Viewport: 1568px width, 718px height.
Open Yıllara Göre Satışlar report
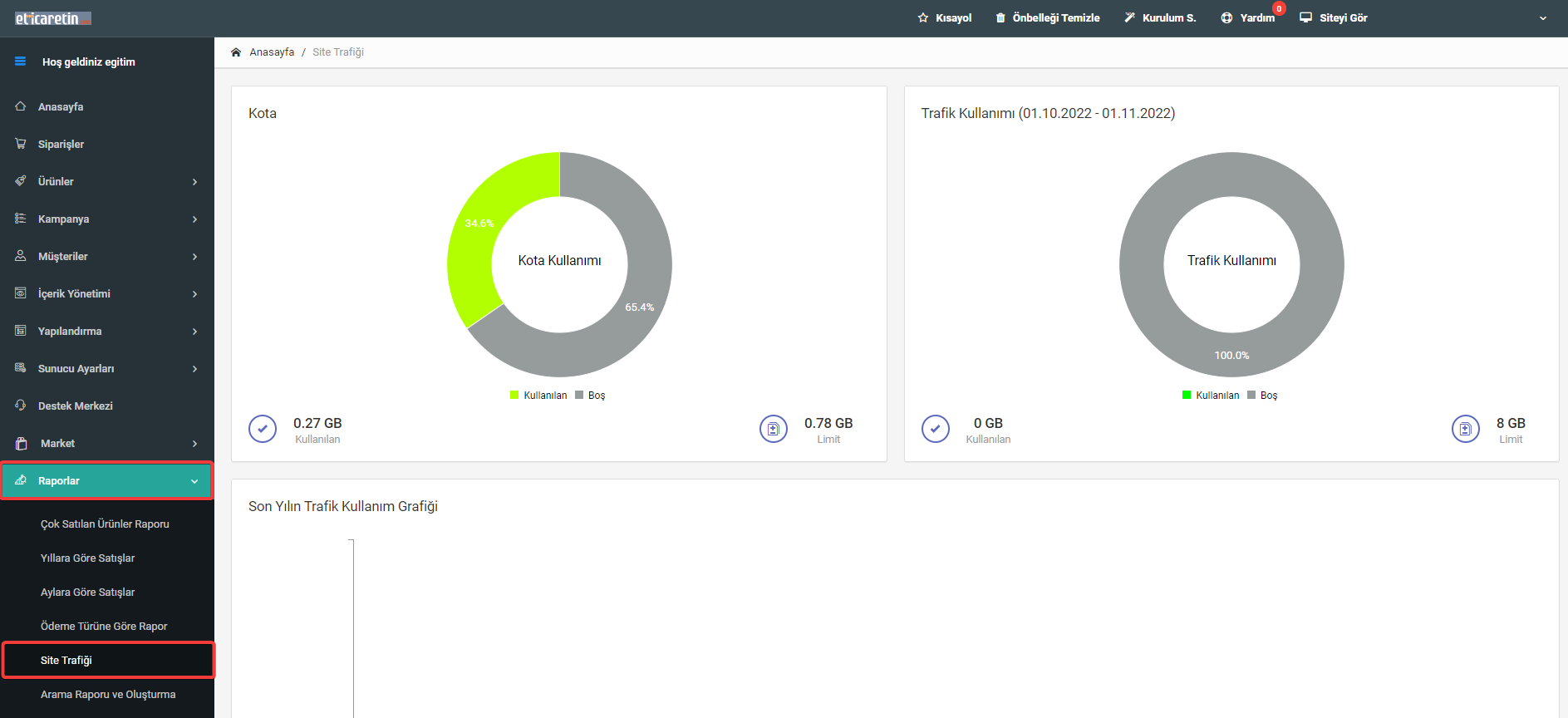point(87,558)
